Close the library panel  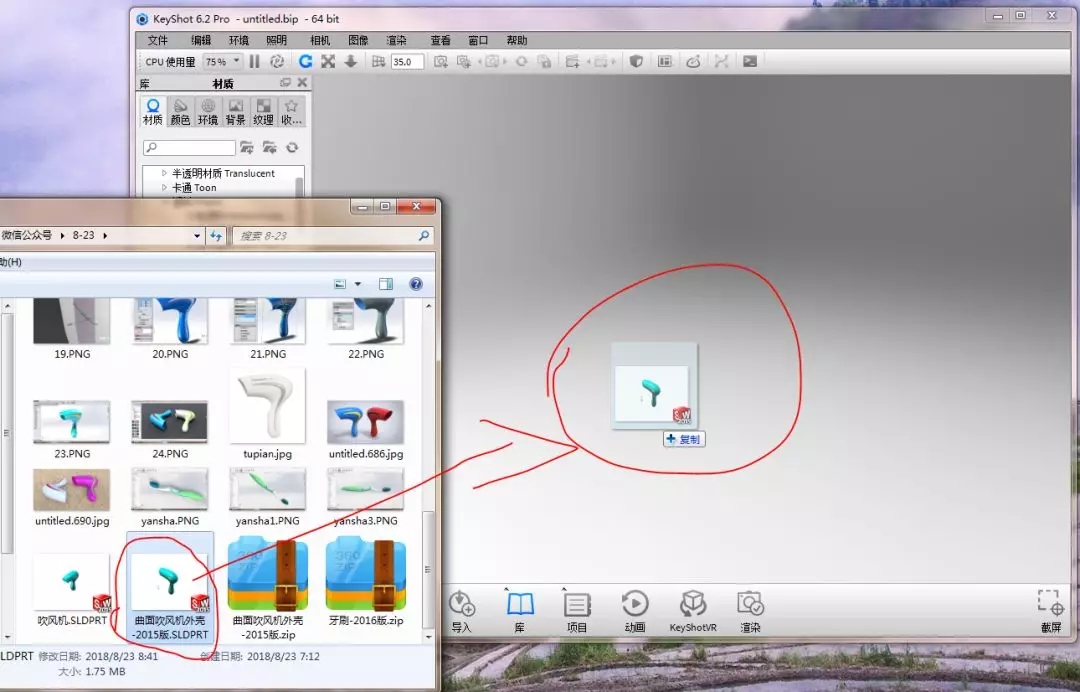(x=302, y=83)
